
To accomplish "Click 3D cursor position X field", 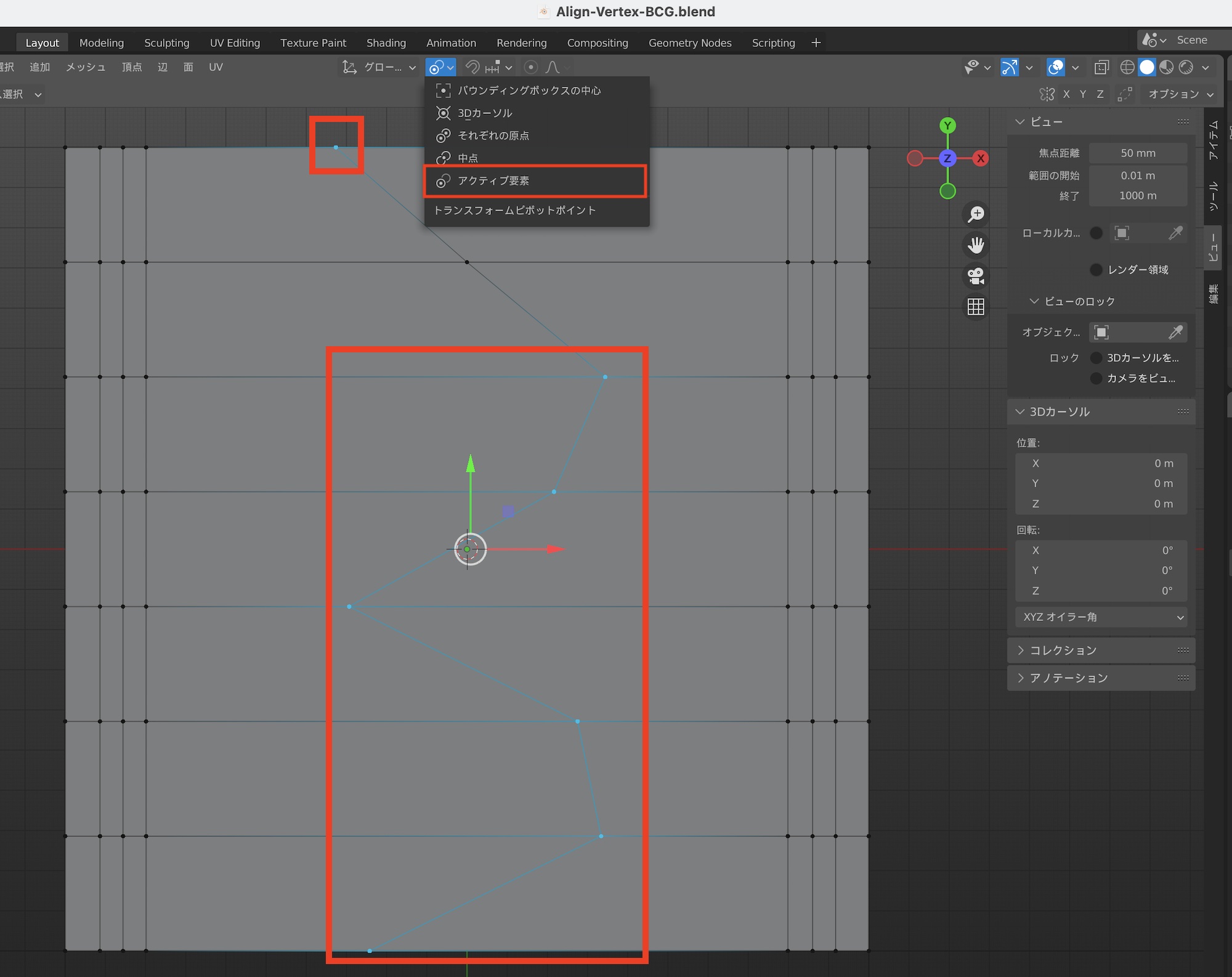I will coord(1101,463).
